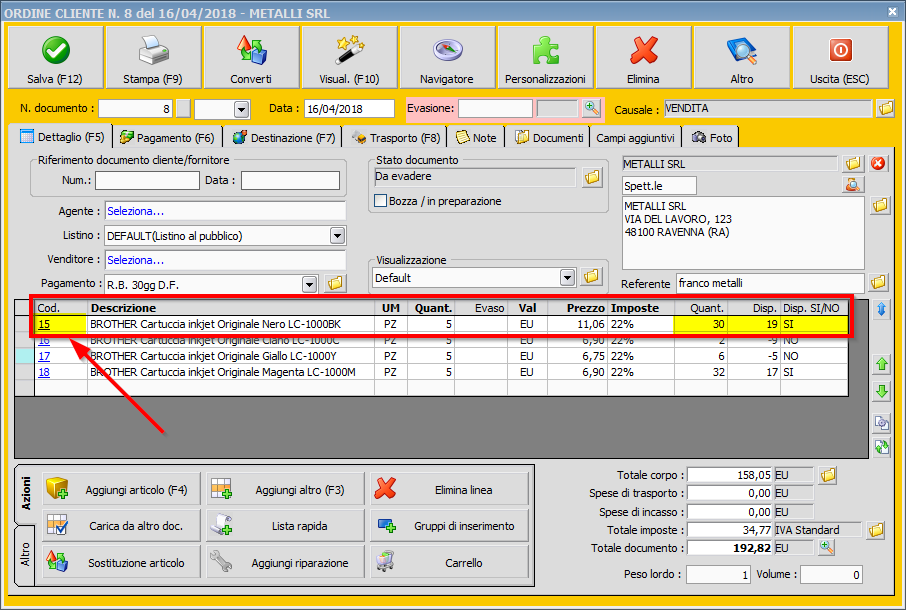Click blue up-down arrow beside grid header
906x610 pixels.
tap(881, 309)
